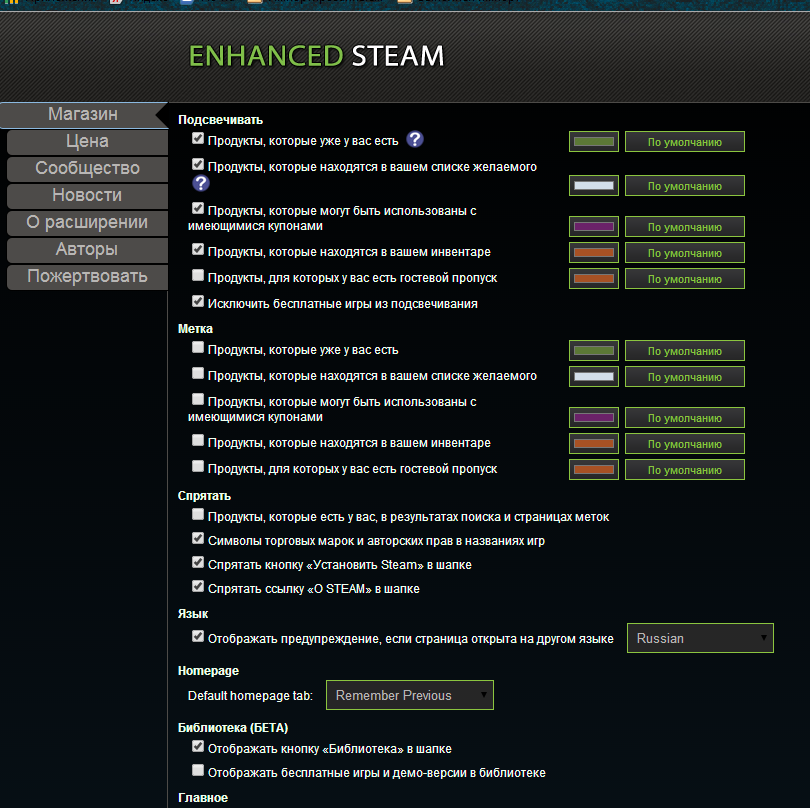This screenshot has height=808, width=810.
Task: Toggle the other-language page warning checkbox
Action: [198, 636]
